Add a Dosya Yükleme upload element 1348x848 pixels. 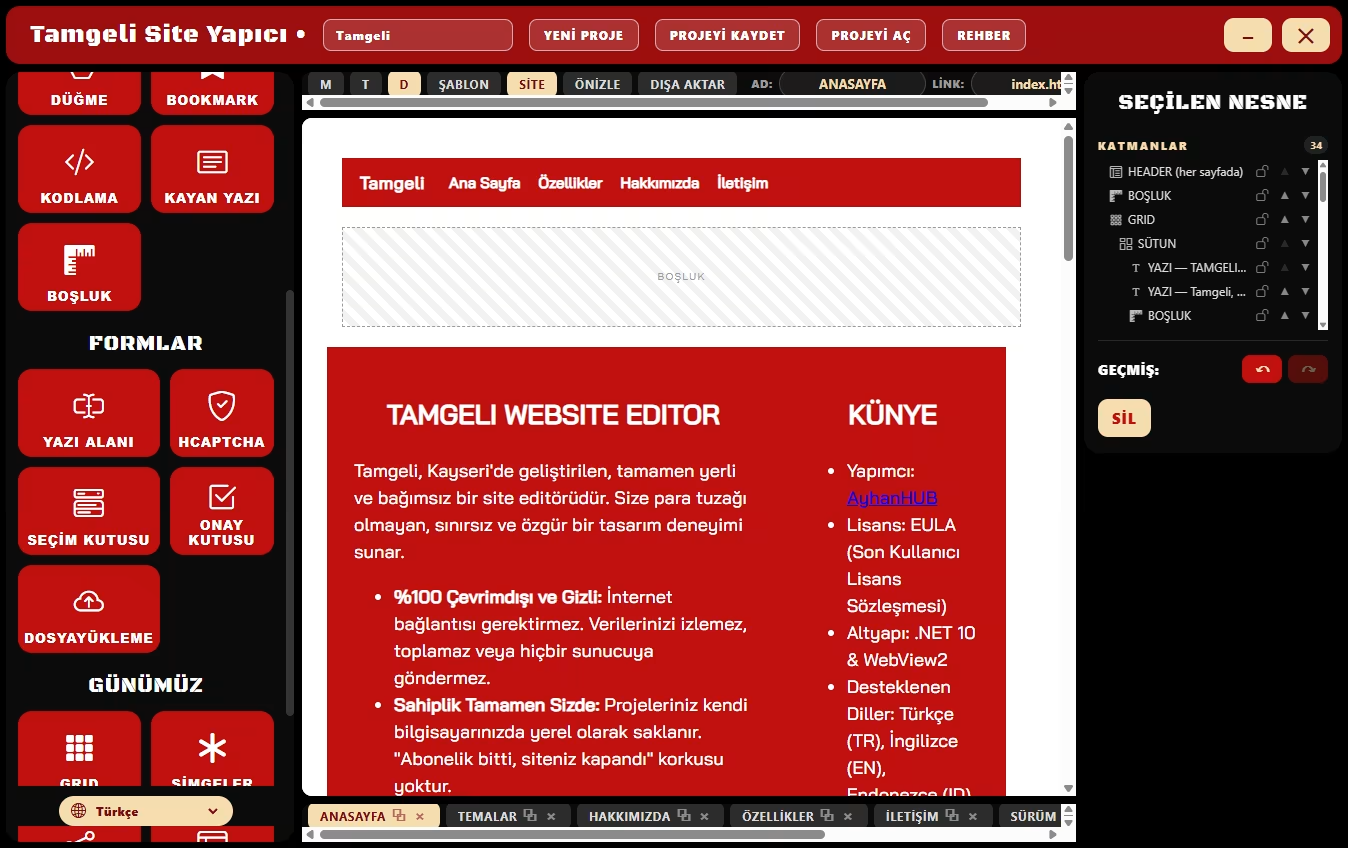pyautogui.click(x=89, y=609)
